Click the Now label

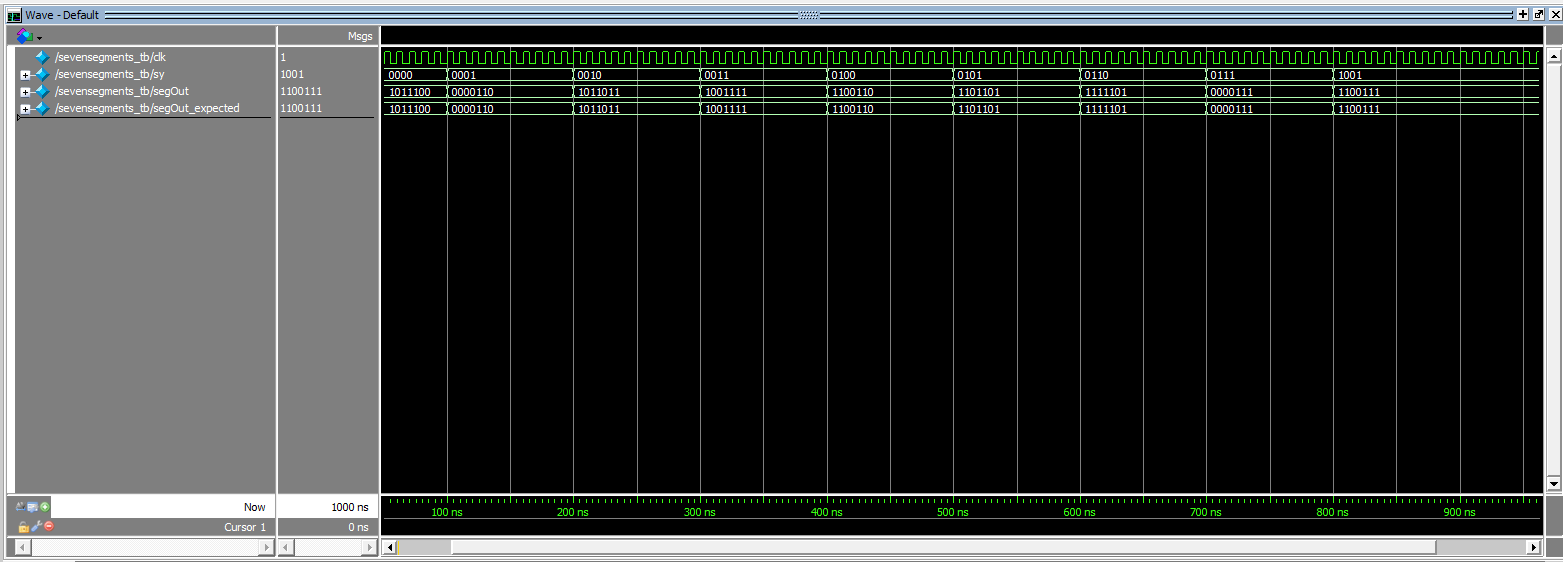[x=255, y=508]
